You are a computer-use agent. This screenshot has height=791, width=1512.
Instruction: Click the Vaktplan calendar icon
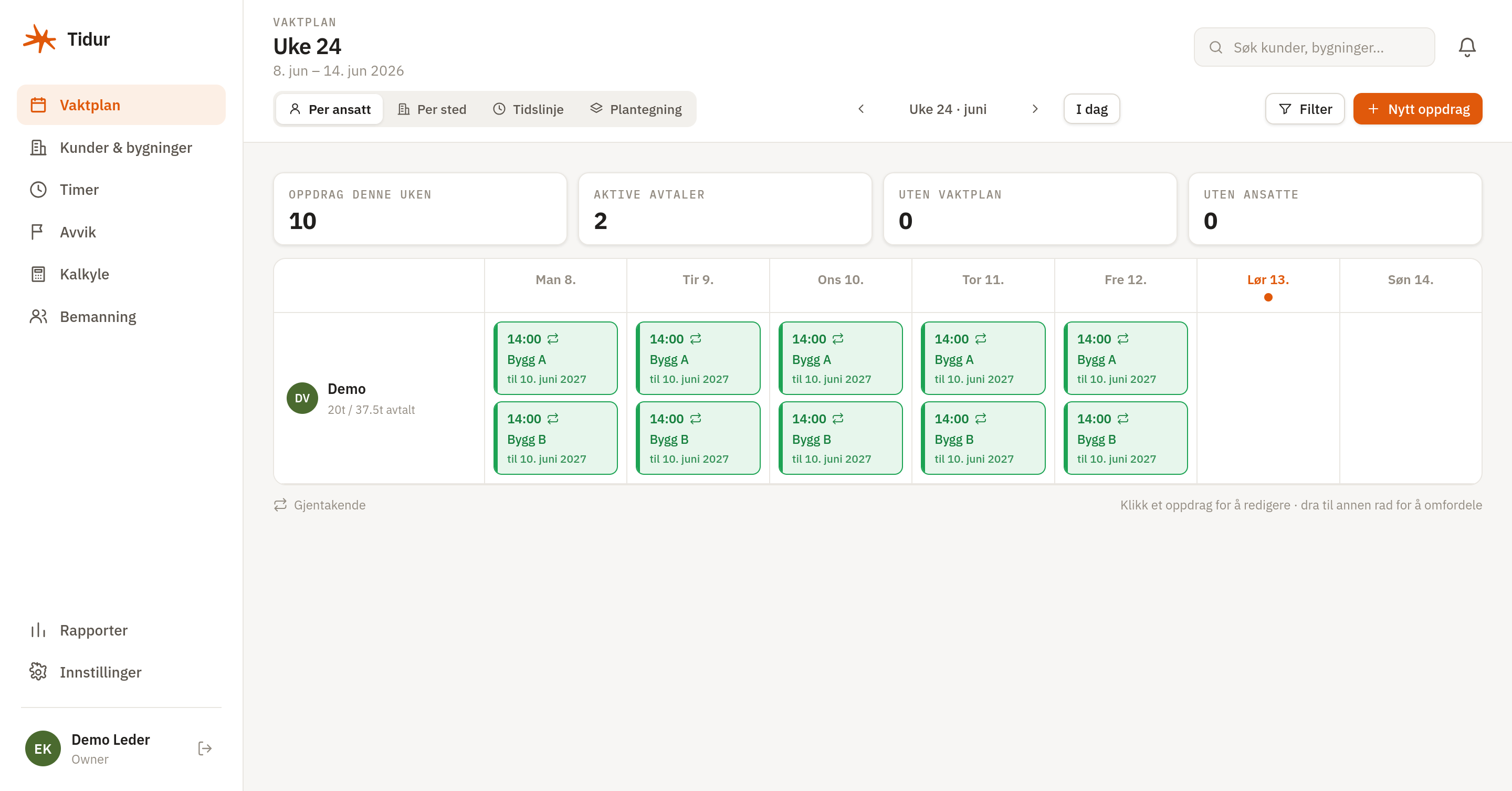coord(38,105)
